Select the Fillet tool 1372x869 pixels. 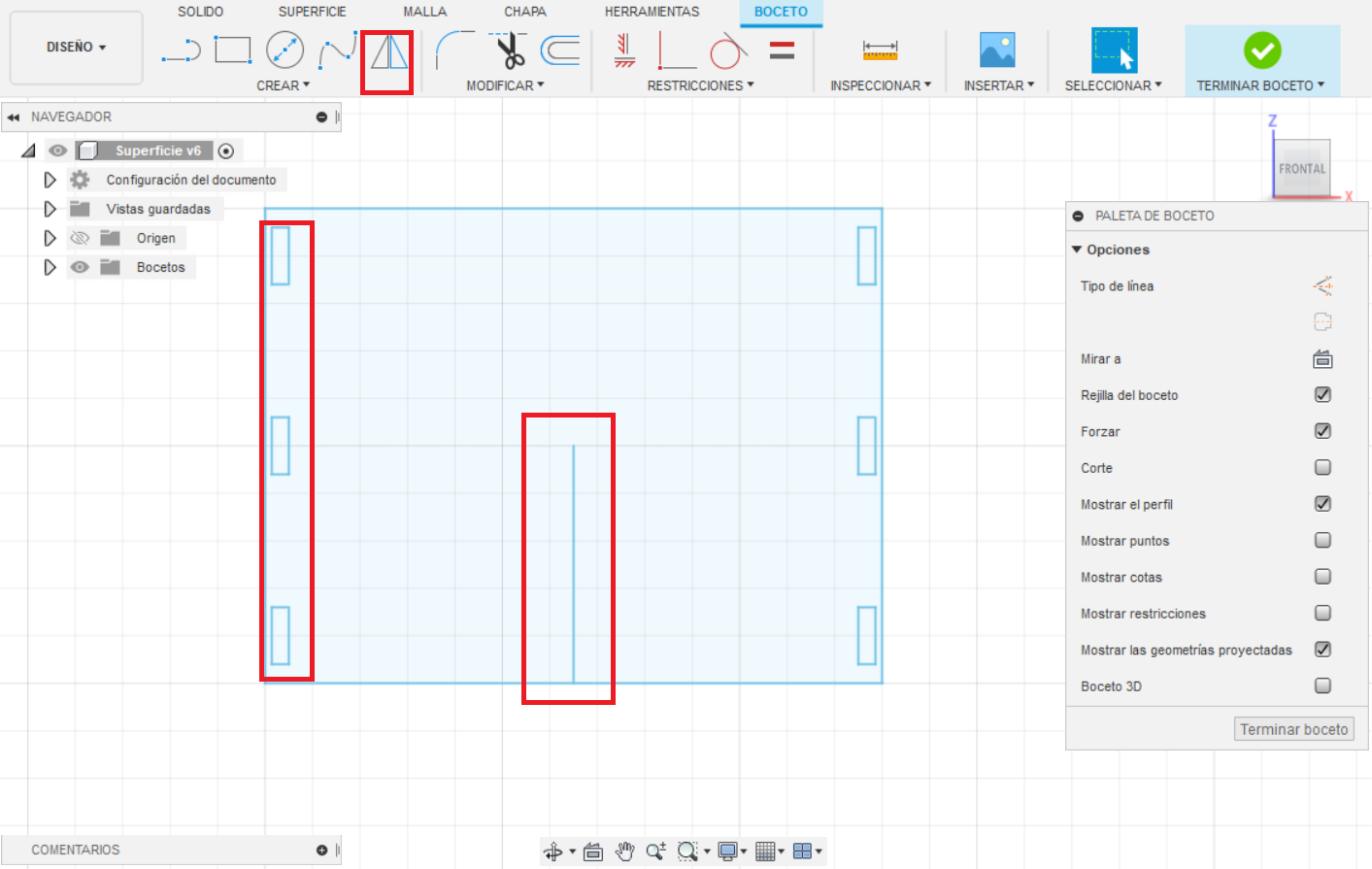[x=454, y=50]
